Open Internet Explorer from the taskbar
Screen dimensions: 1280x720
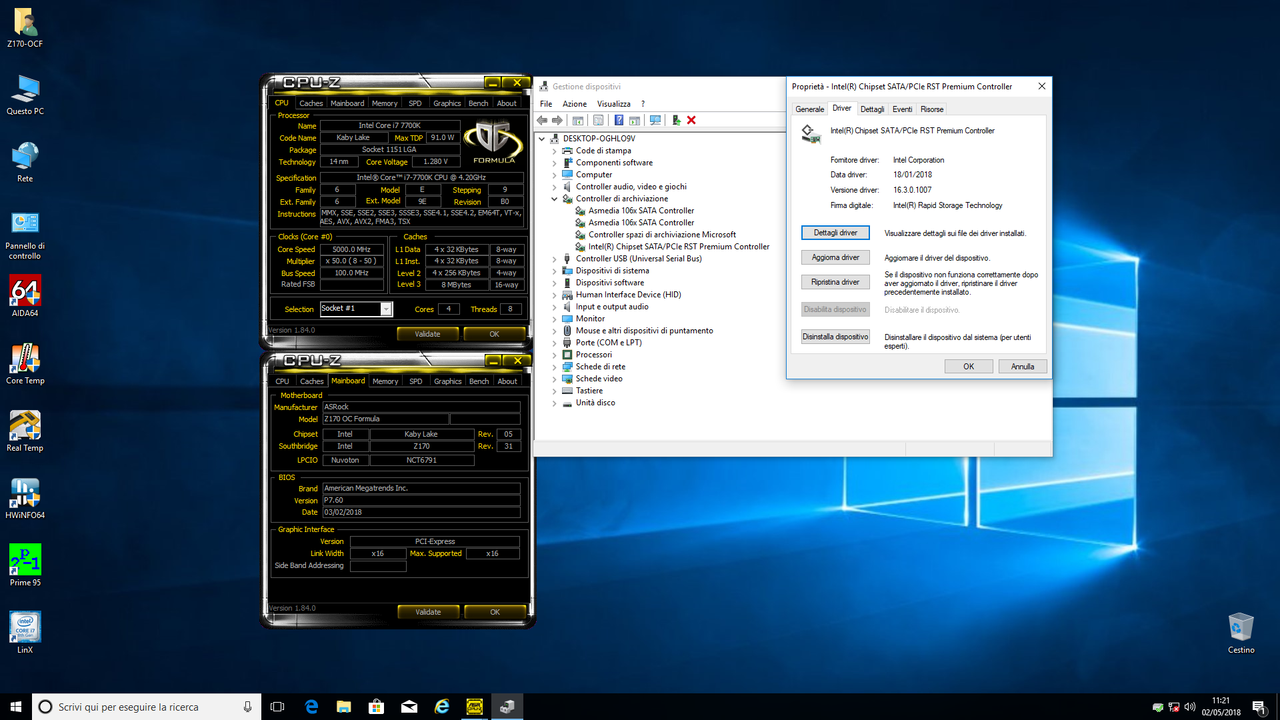(x=441, y=706)
